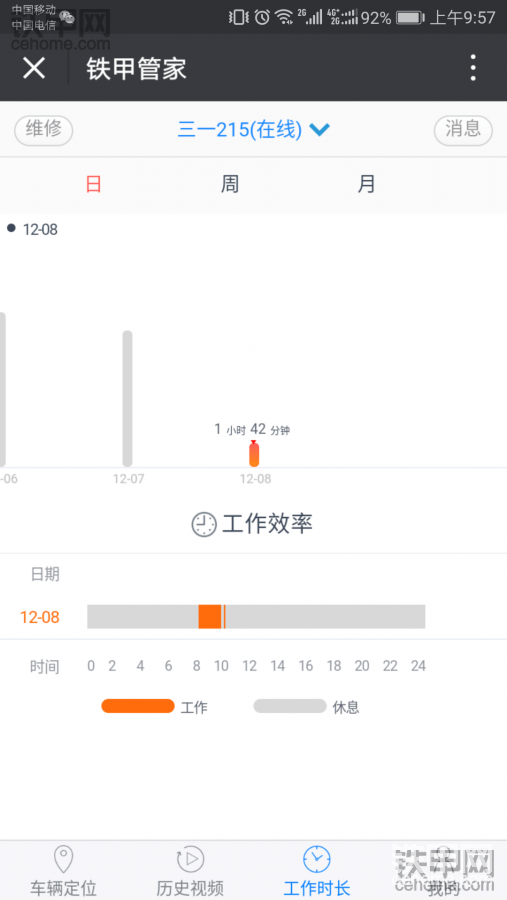Switch to the 月 month view
507x900 pixels.
[366, 184]
